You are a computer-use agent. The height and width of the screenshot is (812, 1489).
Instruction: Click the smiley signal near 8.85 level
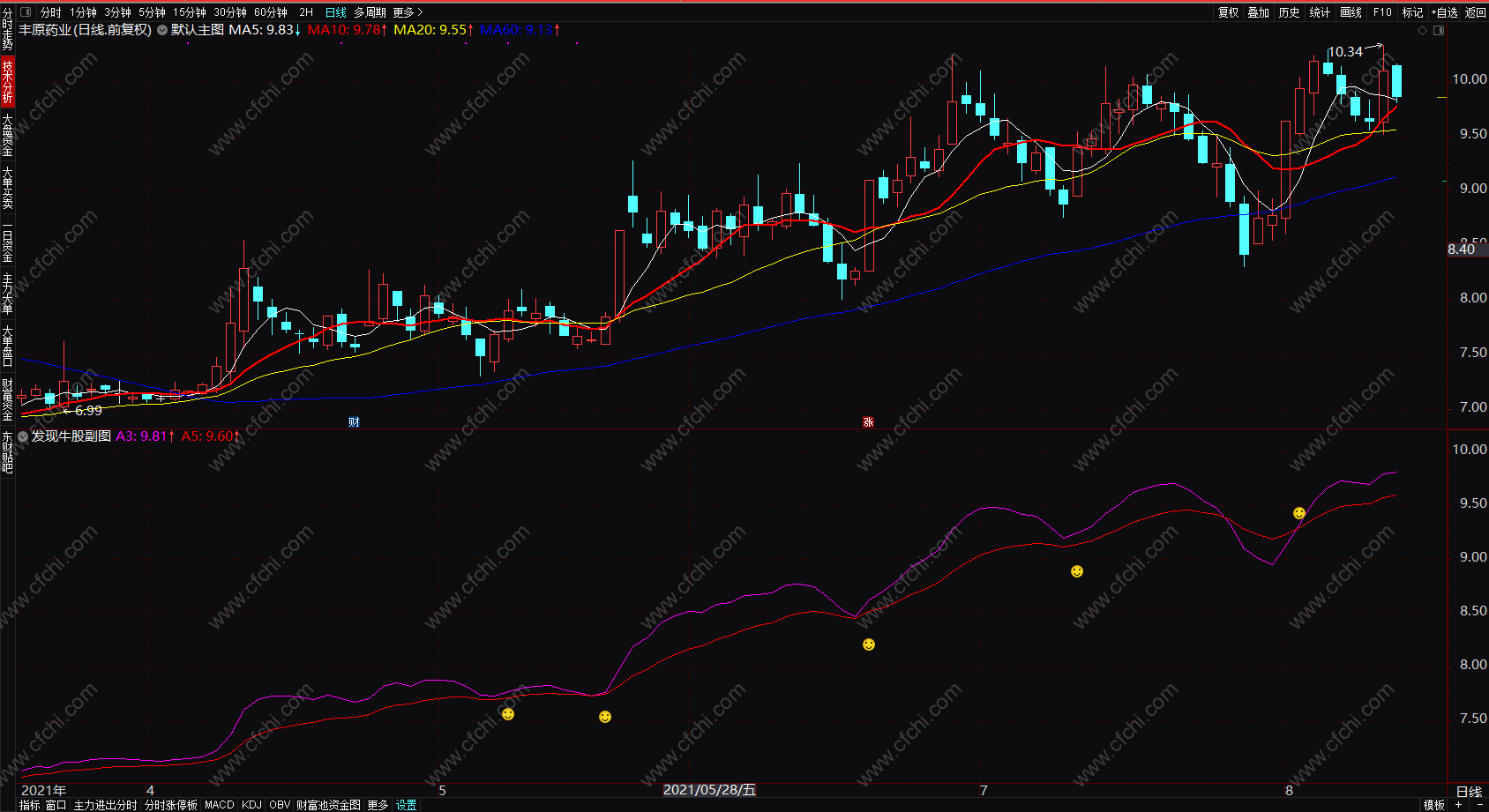click(x=1077, y=571)
